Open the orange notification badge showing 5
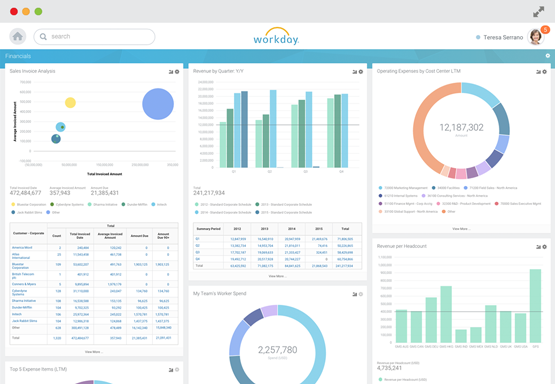 pyautogui.click(x=545, y=29)
